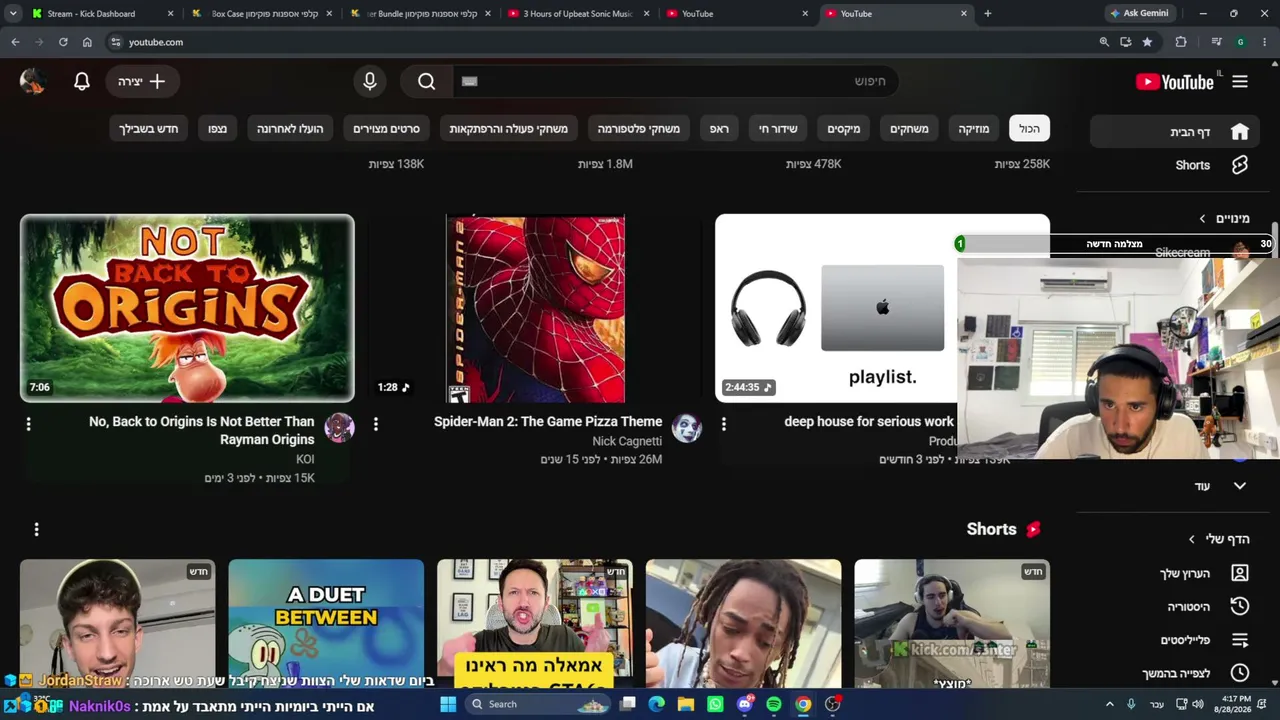
Task: Open the A Duet Between Squidward short
Action: [x=326, y=622]
